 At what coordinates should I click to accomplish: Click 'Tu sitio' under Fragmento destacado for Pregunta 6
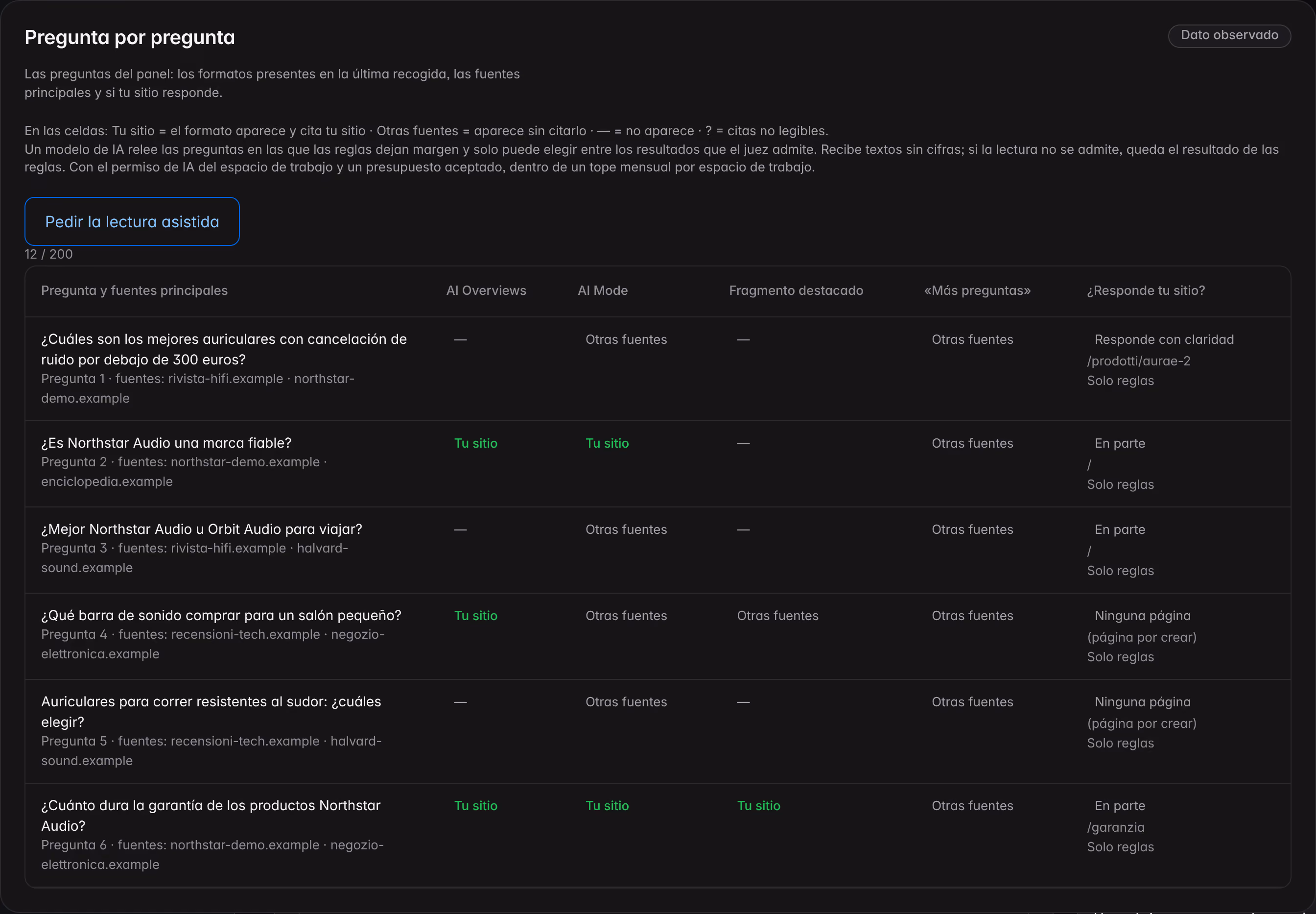(758, 806)
